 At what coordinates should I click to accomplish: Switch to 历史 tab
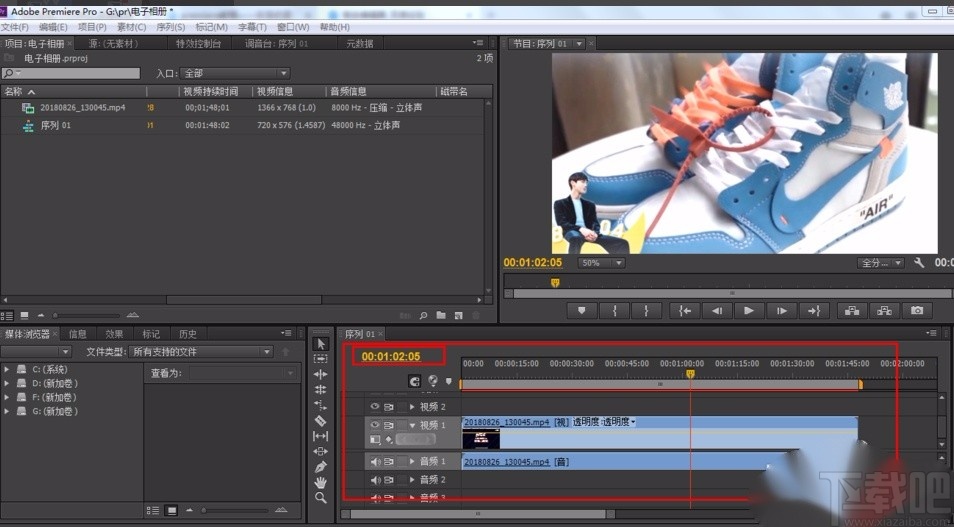(187, 334)
